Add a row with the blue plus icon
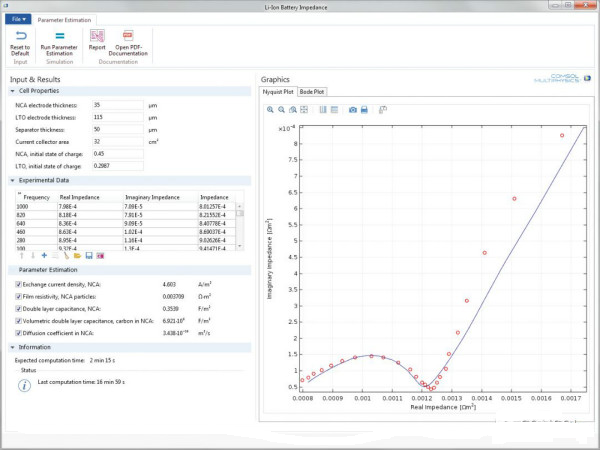 [x=44, y=256]
